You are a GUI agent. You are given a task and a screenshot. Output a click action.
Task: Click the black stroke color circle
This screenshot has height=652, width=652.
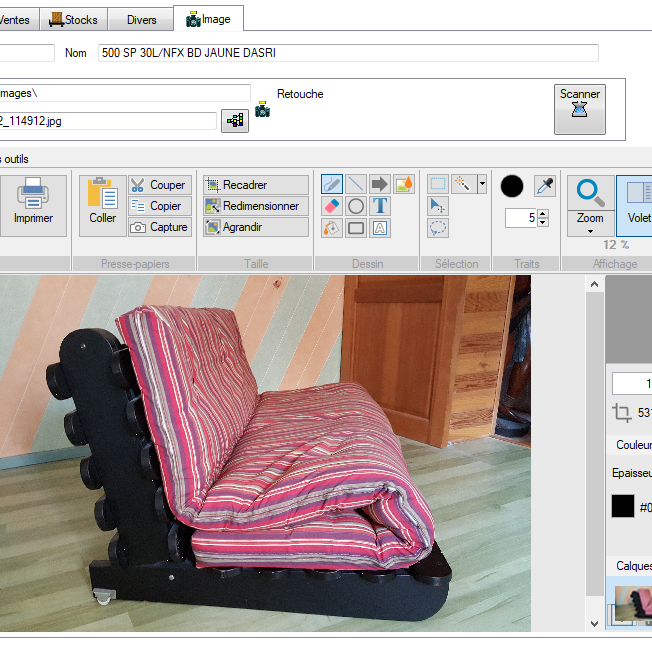[512, 186]
